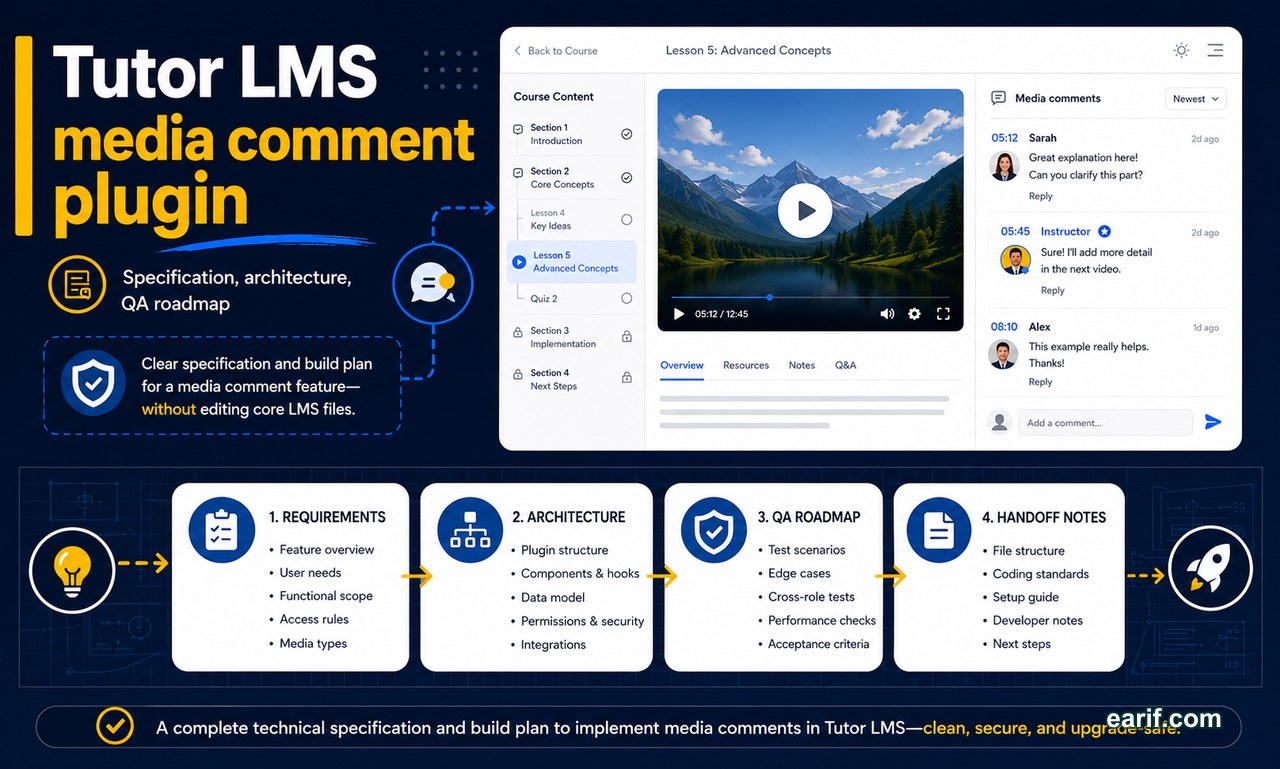Image resolution: width=1280 pixels, height=769 pixels.
Task: Reply to Sarah's comment
Action: point(1041,196)
